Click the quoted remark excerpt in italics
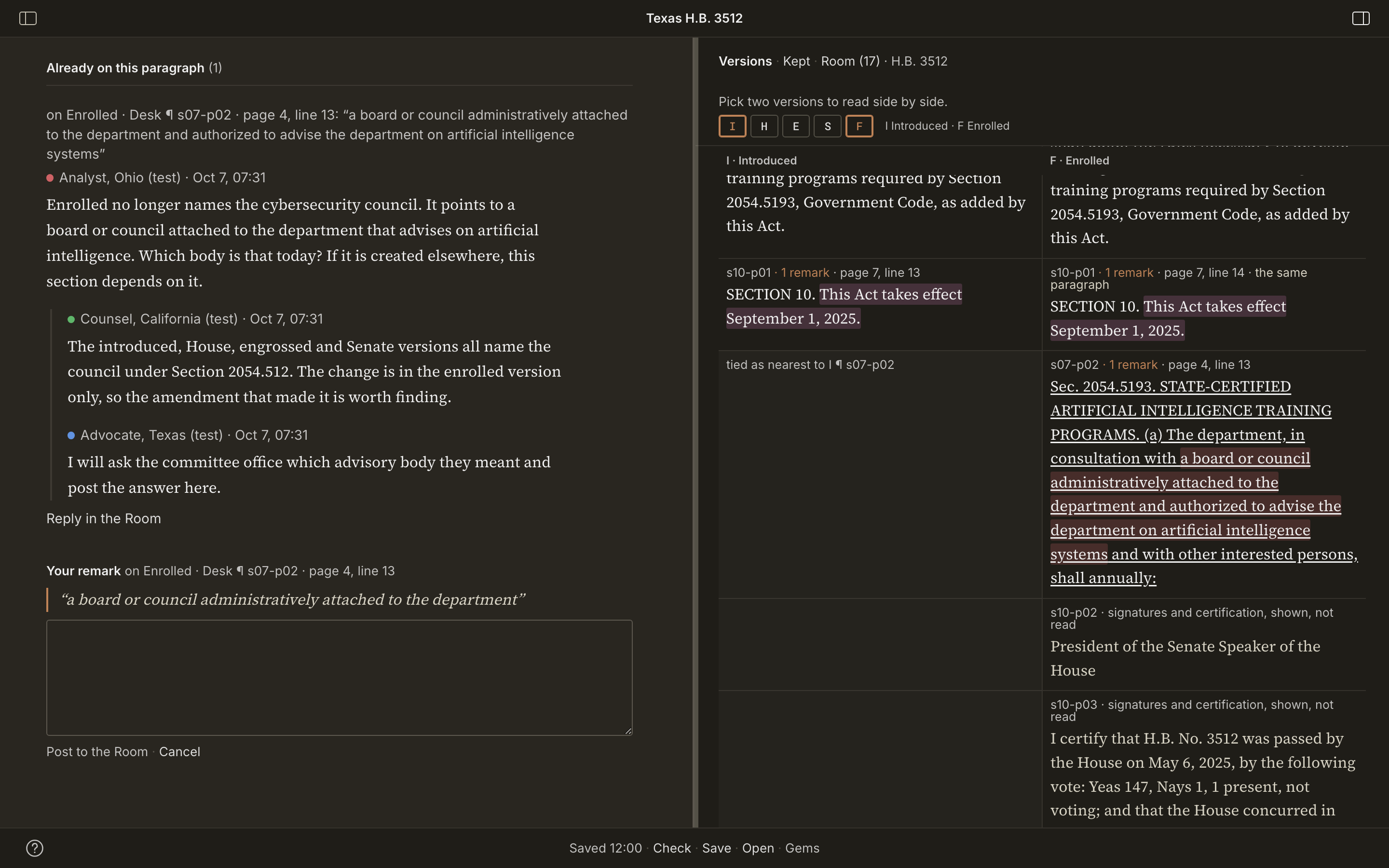The width and height of the screenshot is (1389, 868). [293, 600]
